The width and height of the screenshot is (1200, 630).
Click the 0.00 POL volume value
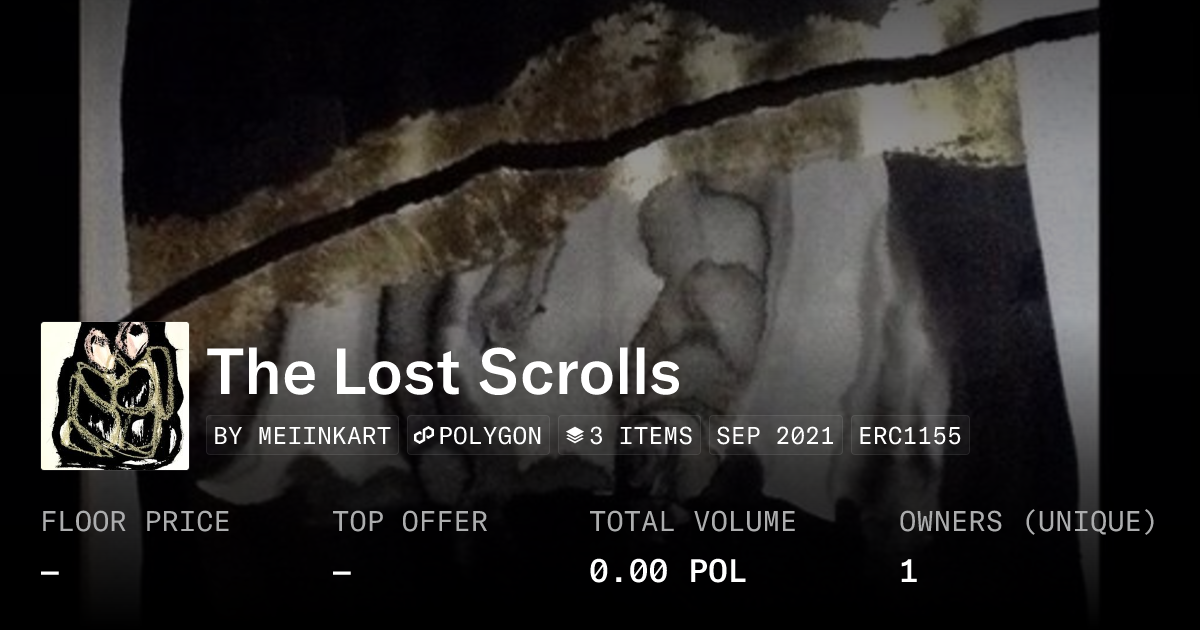pyautogui.click(x=667, y=572)
